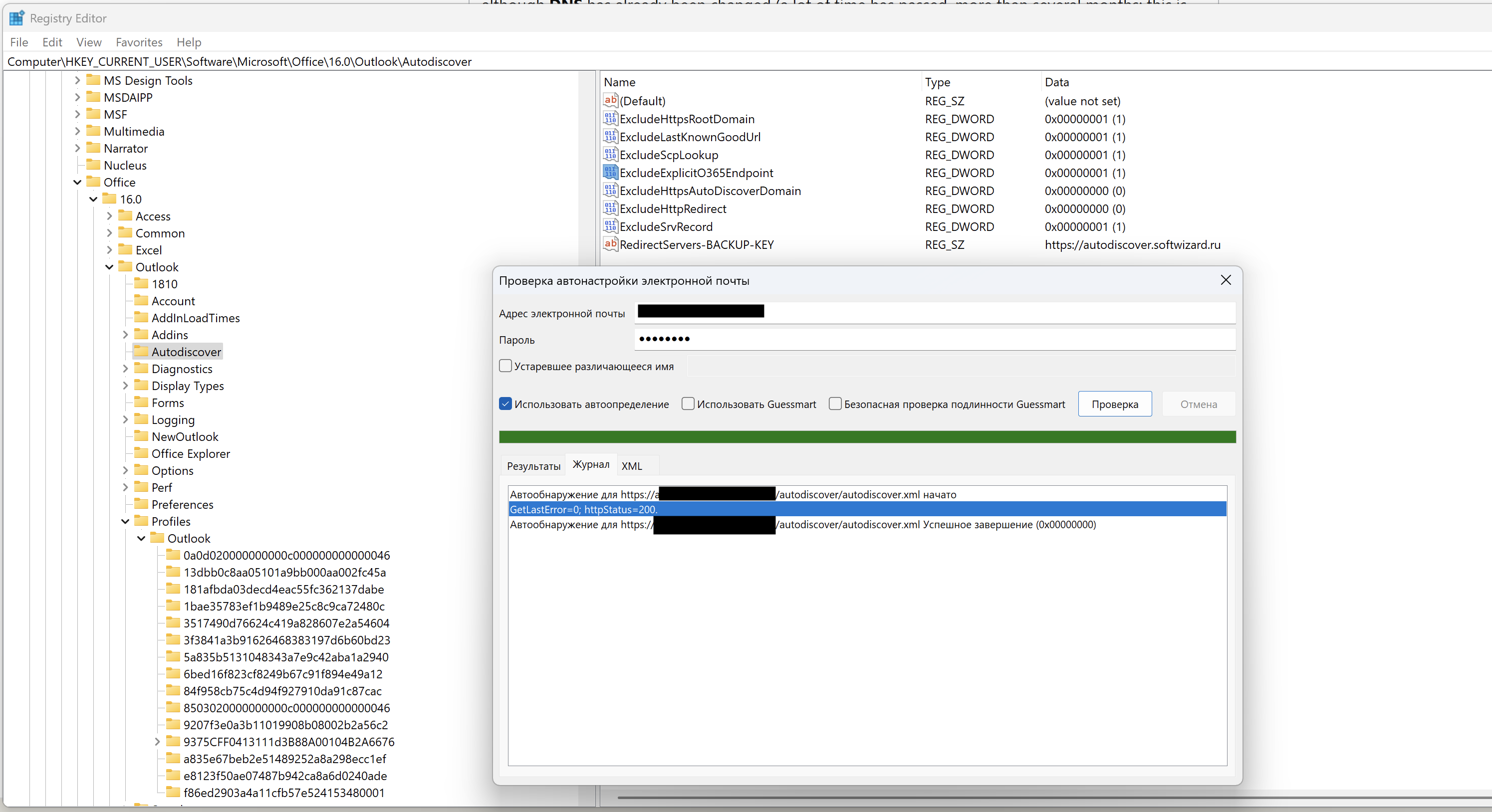Screen dimensions: 1492x812
Task: Select the Display Types tree item
Action: tap(187, 386)
